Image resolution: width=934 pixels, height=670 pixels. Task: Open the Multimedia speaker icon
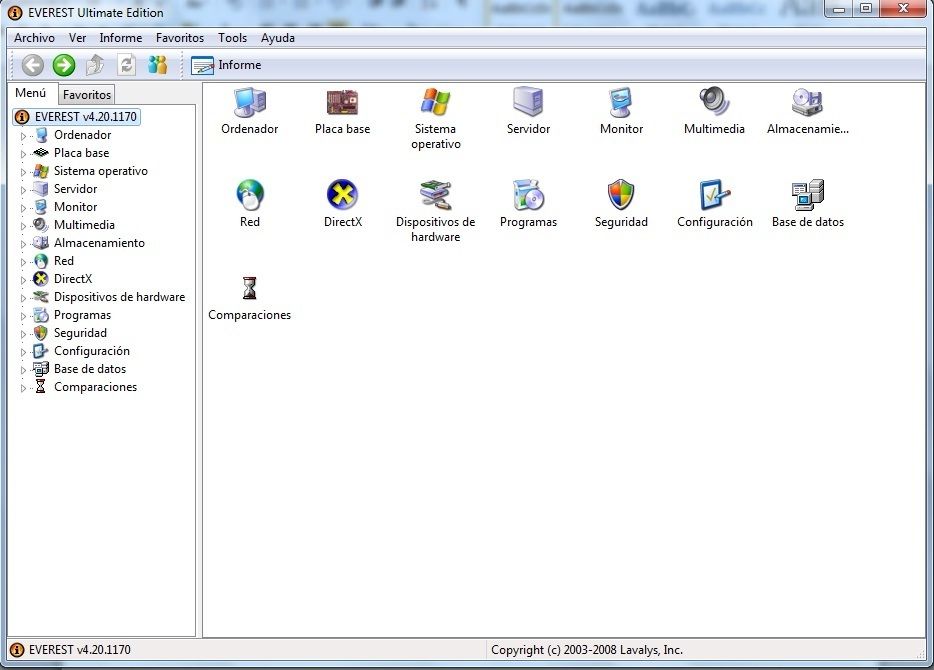[714, 103]
